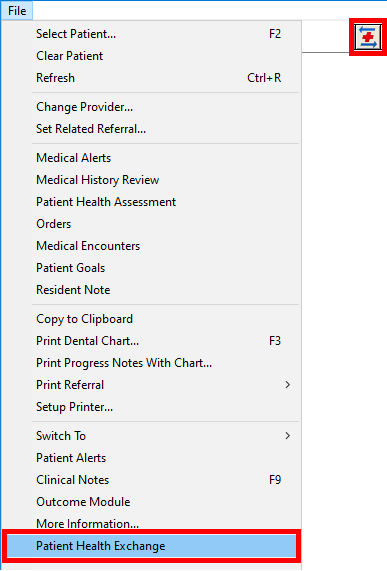Choose Copy to Clipboard

tap(151, 319)
